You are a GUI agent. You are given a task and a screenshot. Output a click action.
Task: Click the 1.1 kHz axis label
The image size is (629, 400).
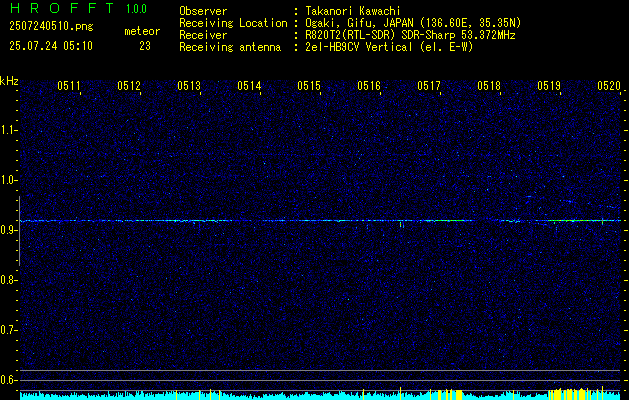coord(7,130)
